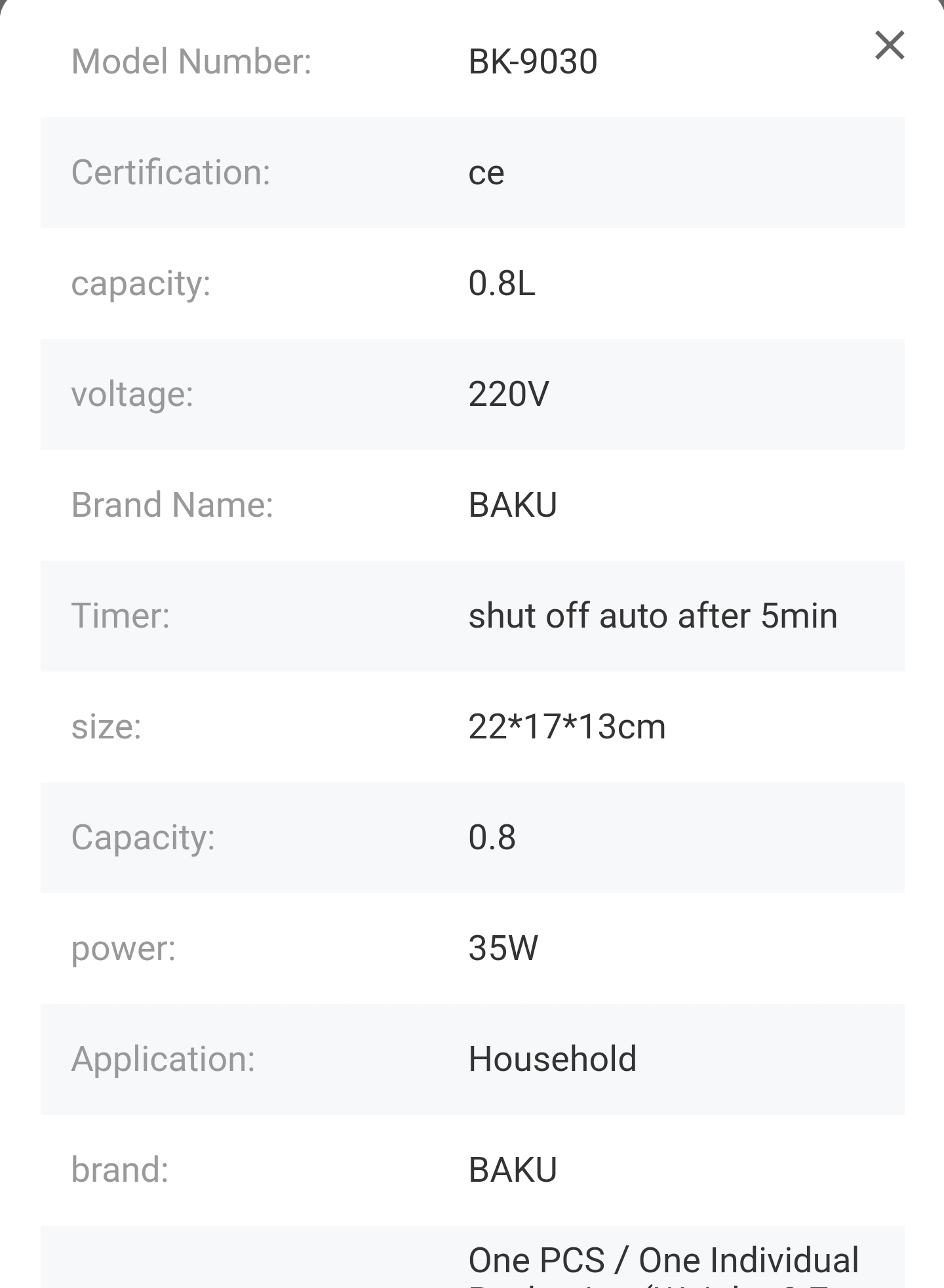Select the 220V voltage value

tap(508, 394)
